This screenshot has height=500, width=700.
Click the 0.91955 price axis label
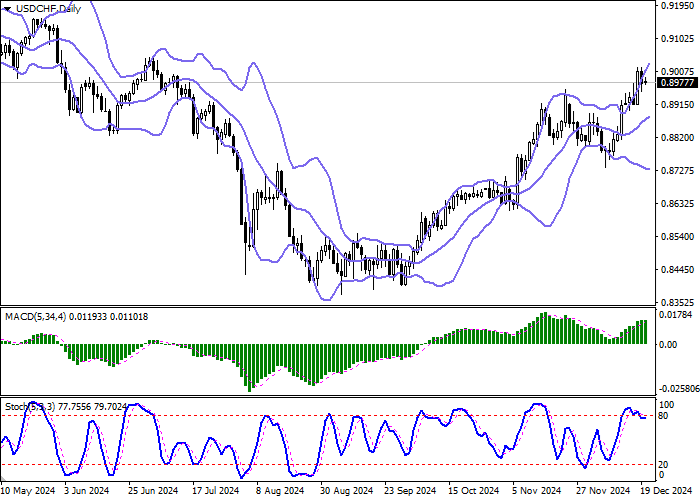tap(676, 6)
